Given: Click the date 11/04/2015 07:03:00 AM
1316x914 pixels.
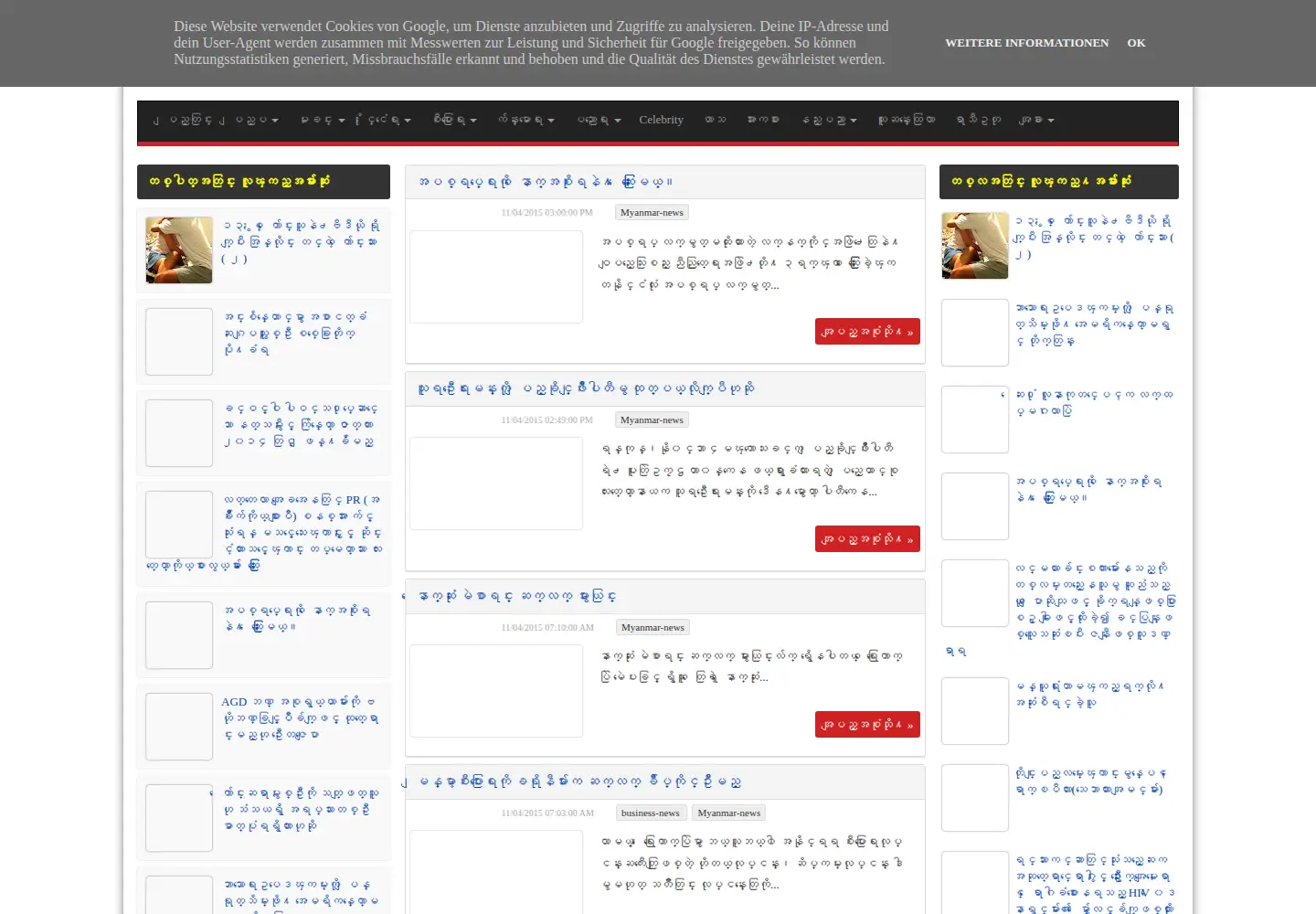Looking at the screenshot, I should coord(547,813).
